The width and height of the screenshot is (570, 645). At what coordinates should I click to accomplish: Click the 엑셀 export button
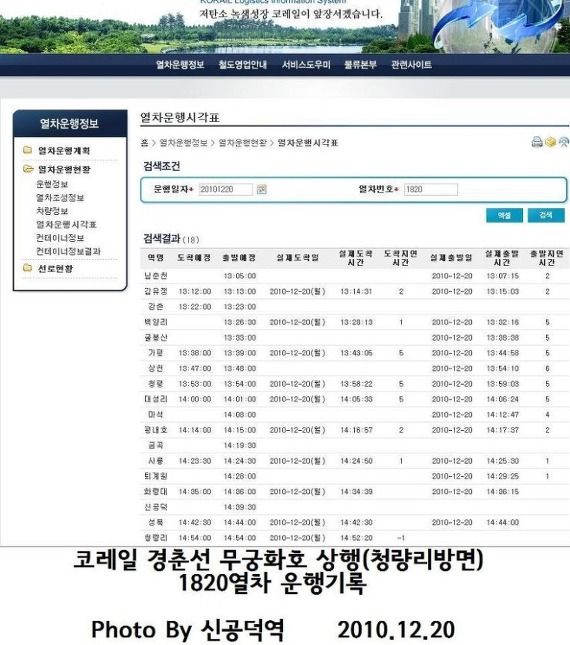coord(504,215)
